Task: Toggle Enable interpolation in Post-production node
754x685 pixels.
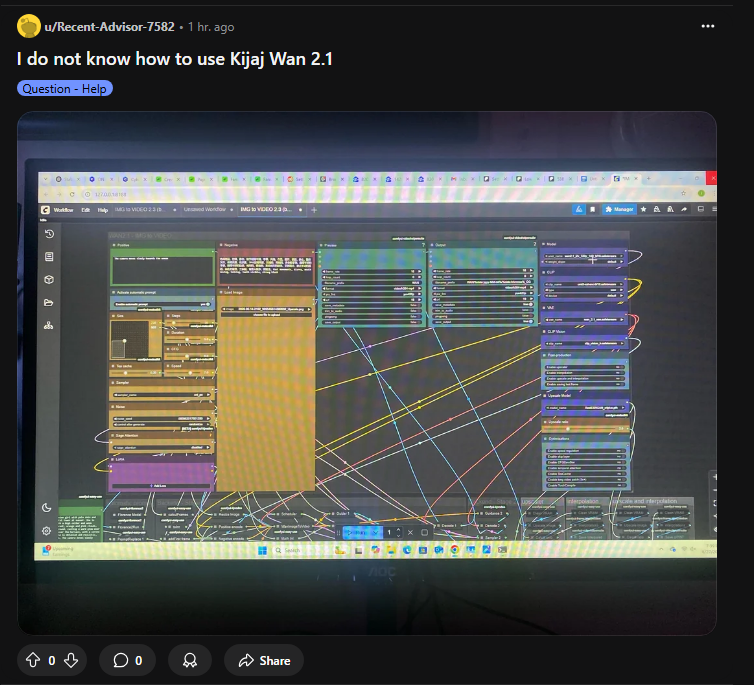Action: click(585, 373)
